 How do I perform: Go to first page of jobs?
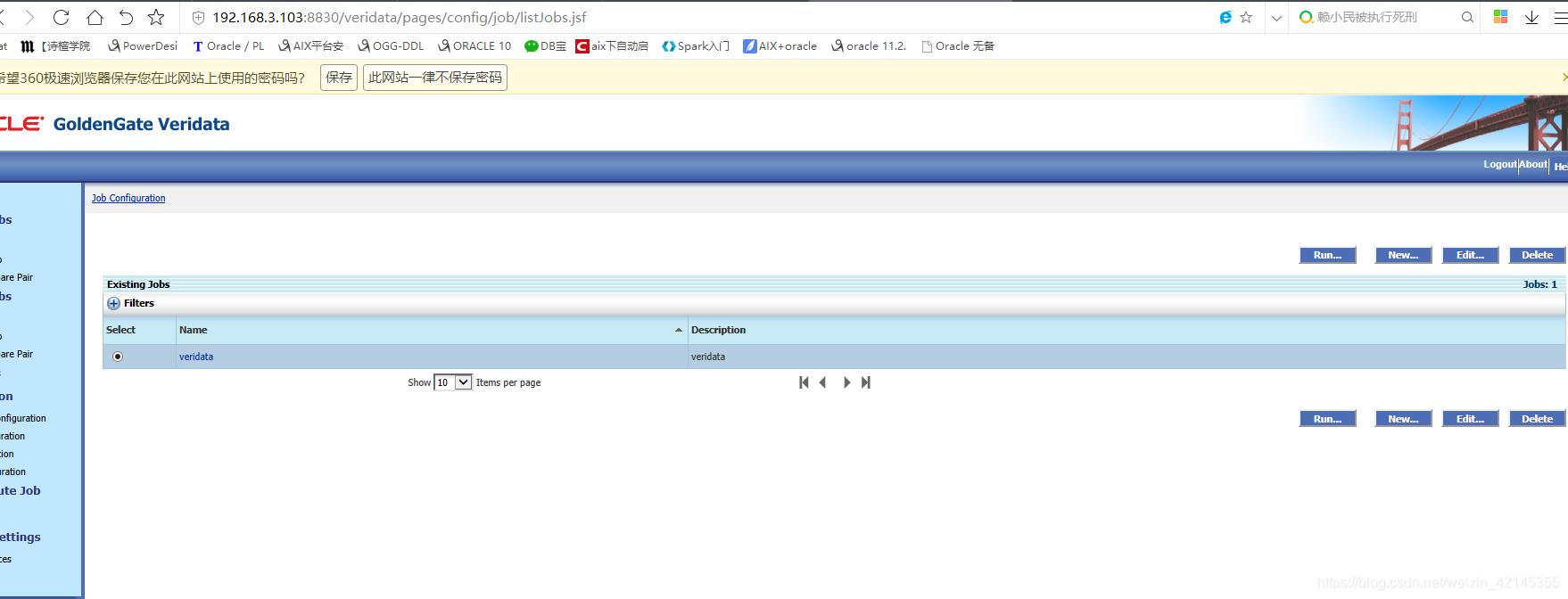coord(804,382)
